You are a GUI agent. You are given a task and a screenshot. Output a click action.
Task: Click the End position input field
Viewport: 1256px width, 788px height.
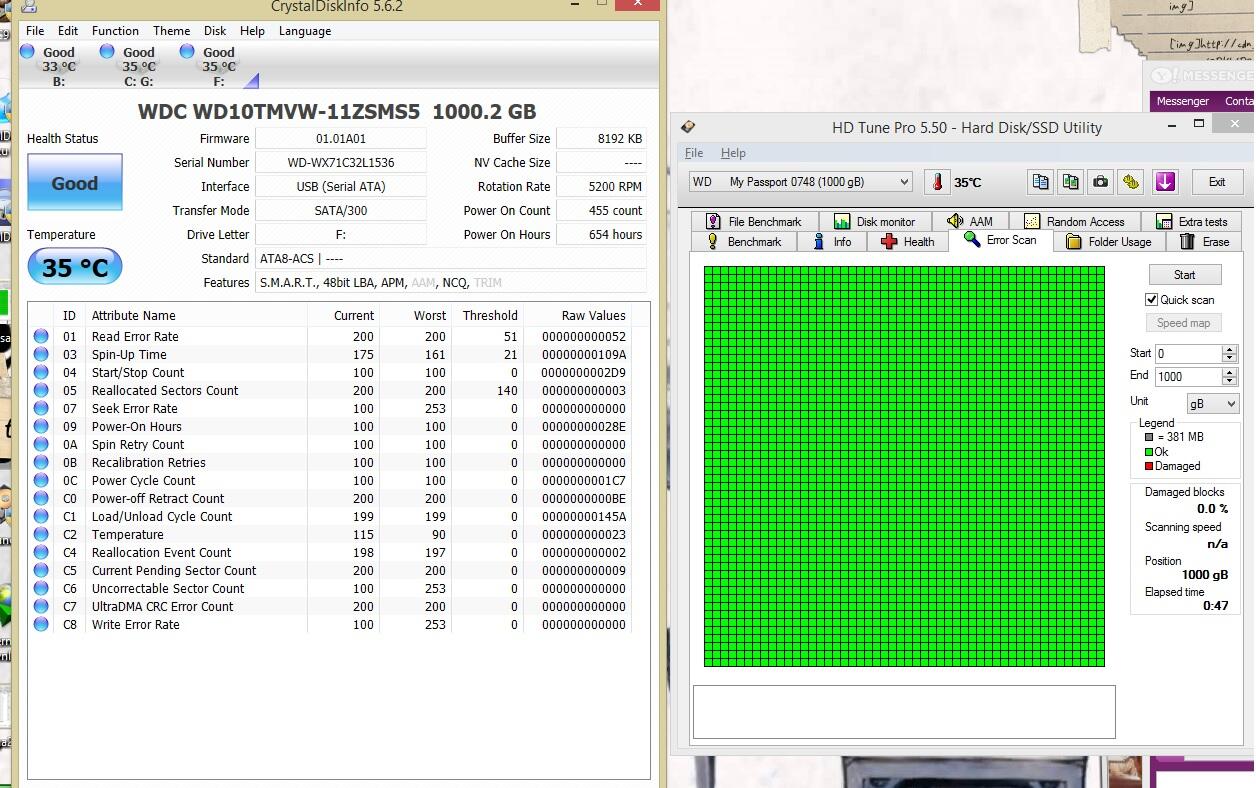(1188, 377)
